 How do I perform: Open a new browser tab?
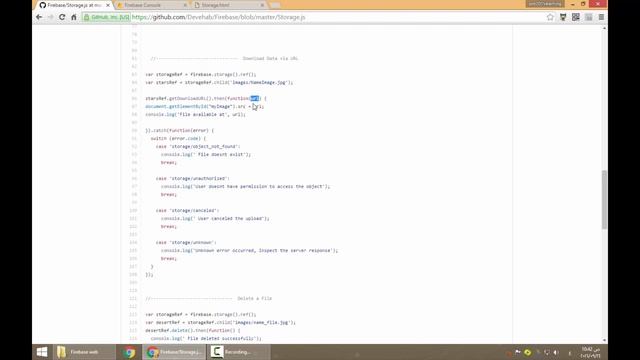coord(275,5)
